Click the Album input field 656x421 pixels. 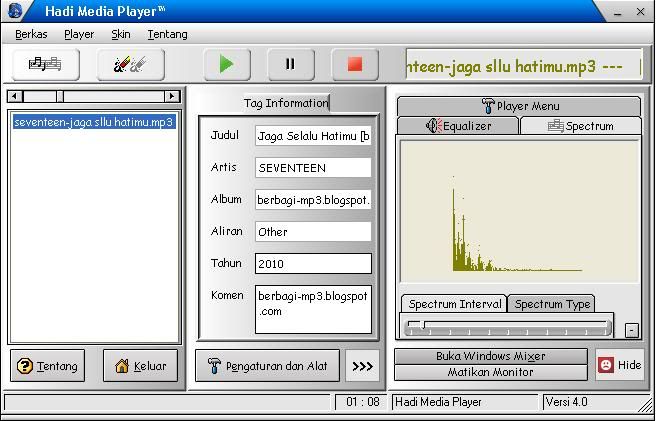tap(313, 200)
